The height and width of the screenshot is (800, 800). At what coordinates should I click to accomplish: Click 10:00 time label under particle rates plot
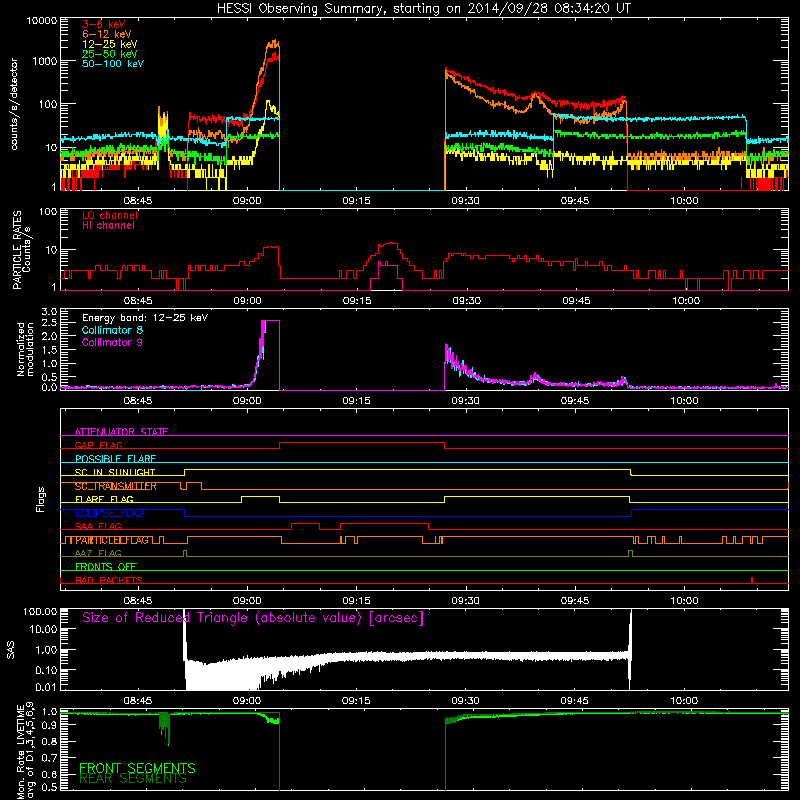click(685, 301)
